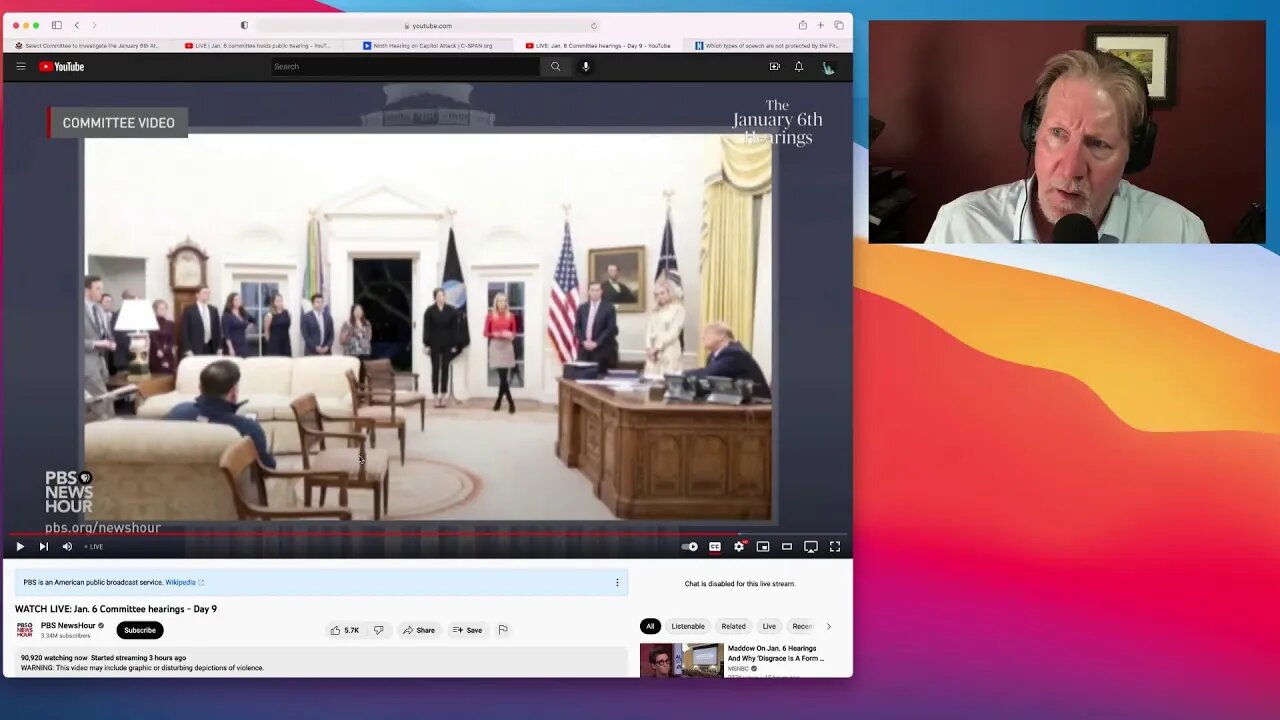Focus the YouTube search field
Viewport: 1280px width, 720px height.
pyautogui.click(x=406, y=67)
